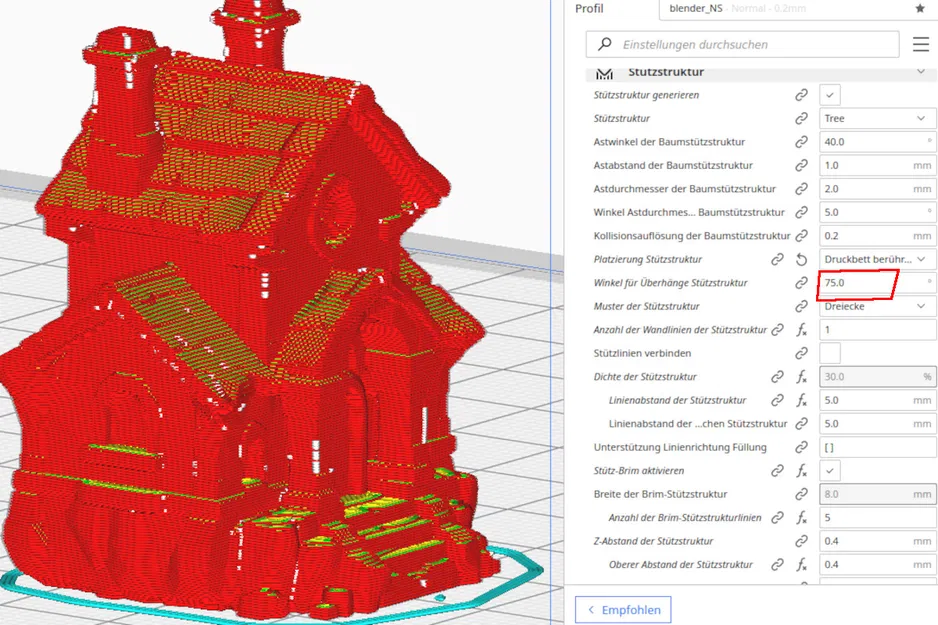Click the link icon for Stützstruktur generieren

click(802, 95)
